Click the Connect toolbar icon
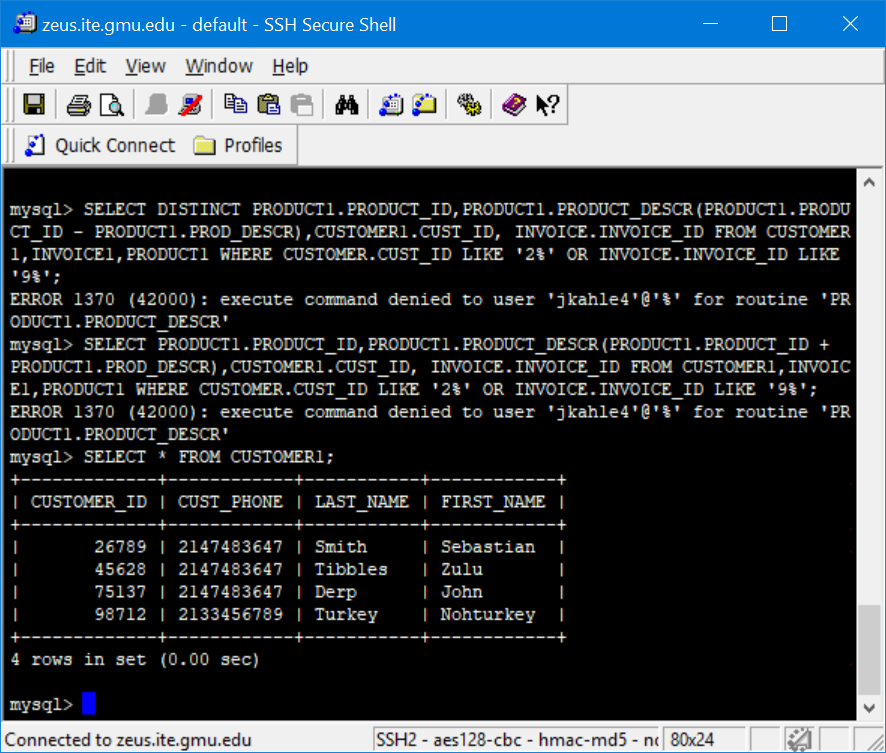886x753 pixels. pyautogui.click(x=157, y=105)
